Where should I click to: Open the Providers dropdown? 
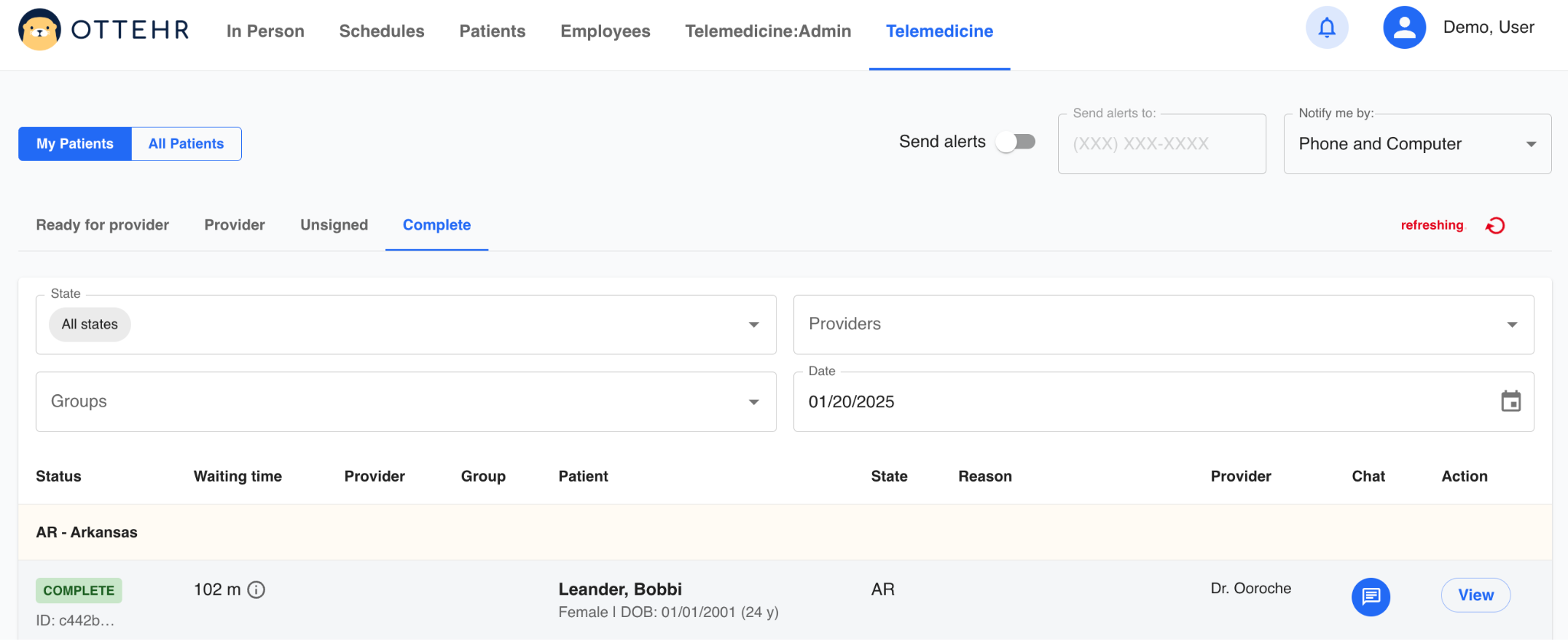(x=1511, y=325)
